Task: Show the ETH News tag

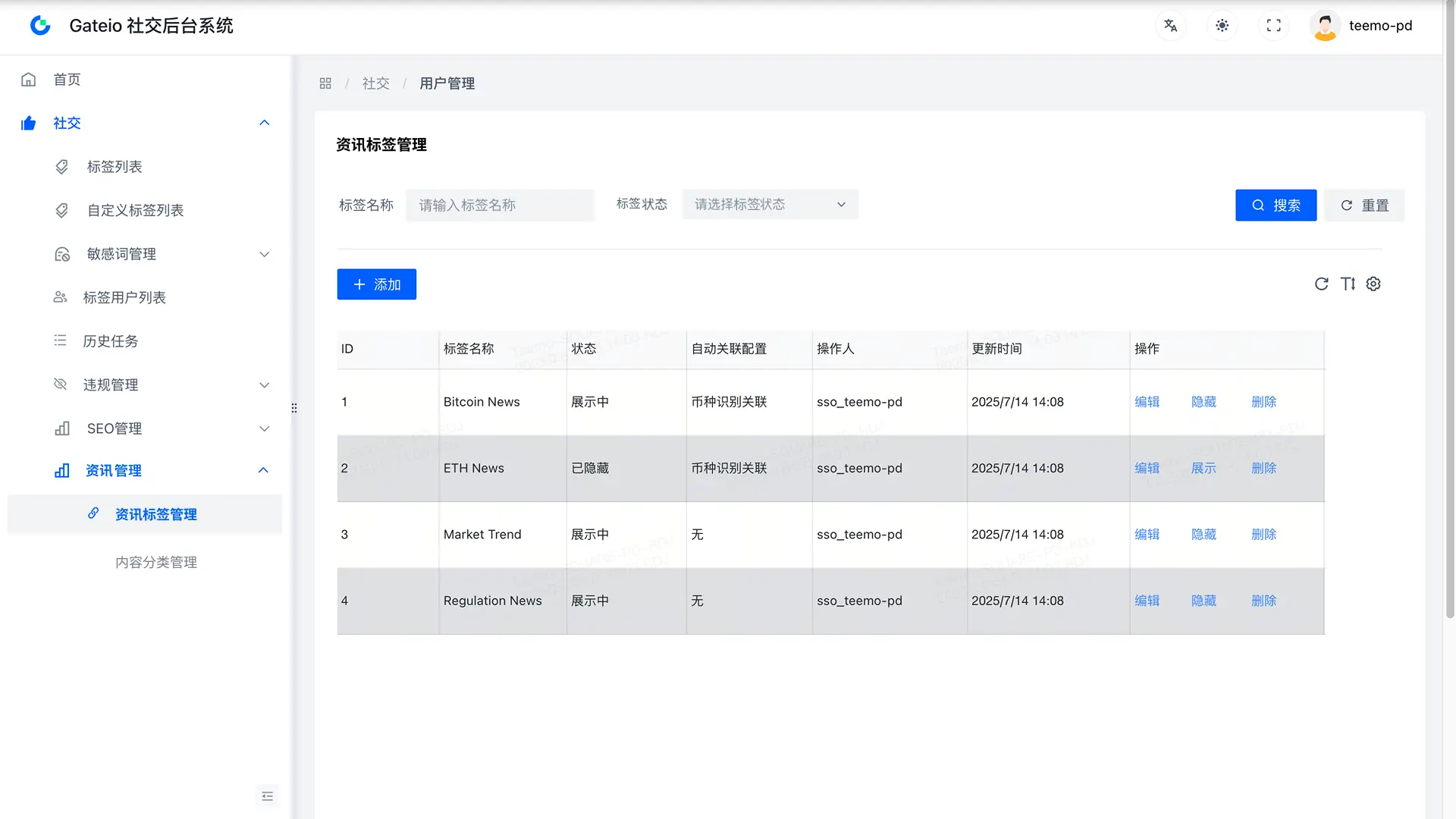Action: (1203, 468)
